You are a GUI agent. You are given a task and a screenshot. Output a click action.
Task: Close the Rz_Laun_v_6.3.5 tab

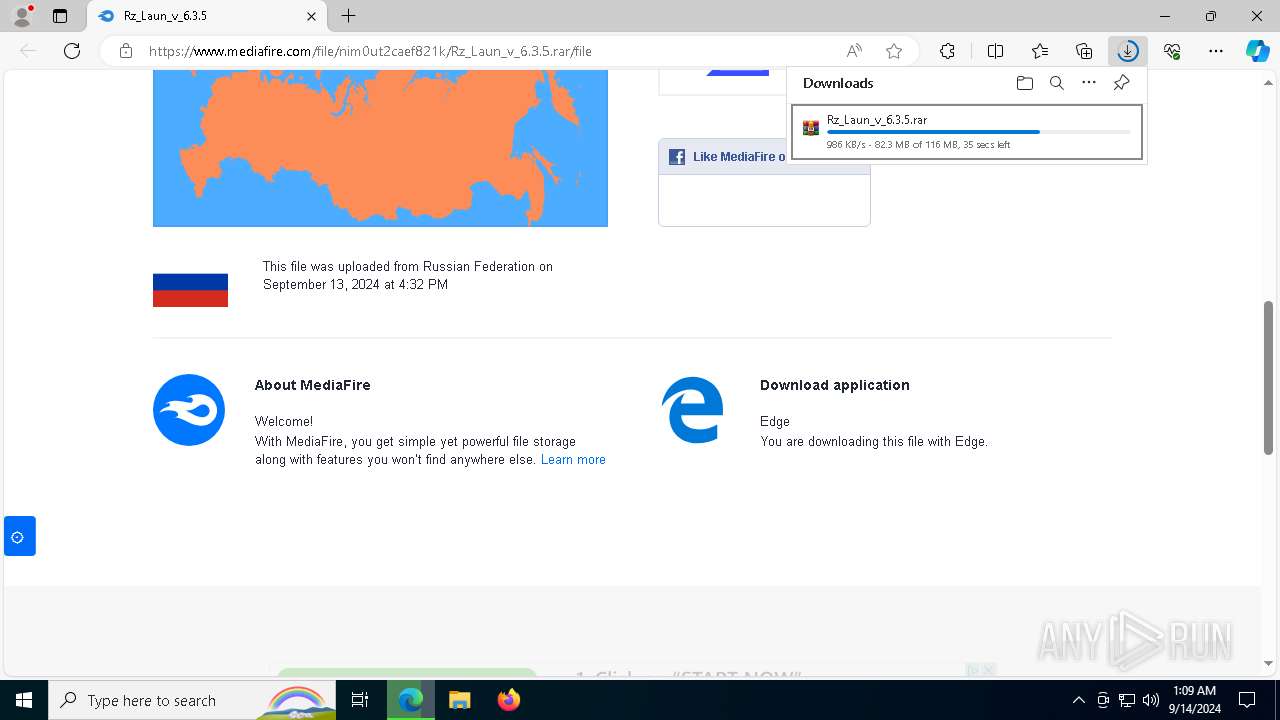(x=311, y=16)
